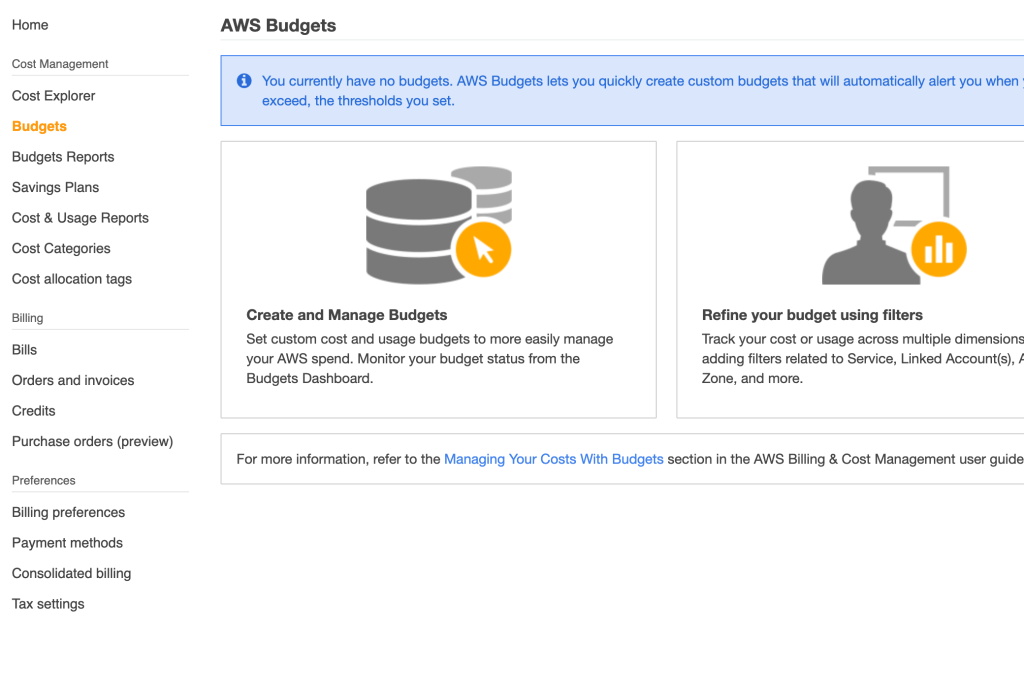1024x674 pixels.
Task: Click the database budget icon with cursor badge
Action: (439, 225)
